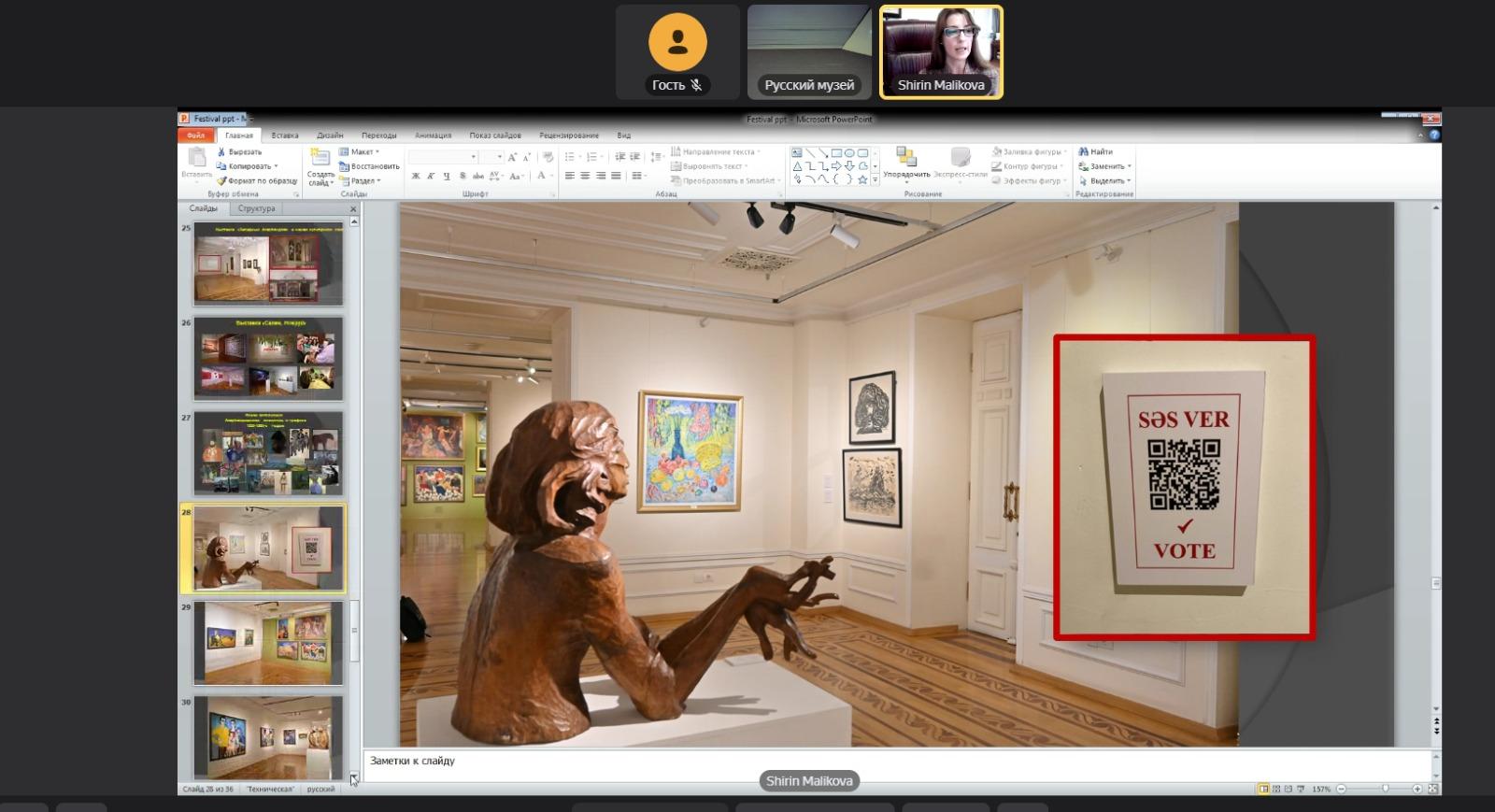Expand the shapes gallery more arrow

[876, 179]
